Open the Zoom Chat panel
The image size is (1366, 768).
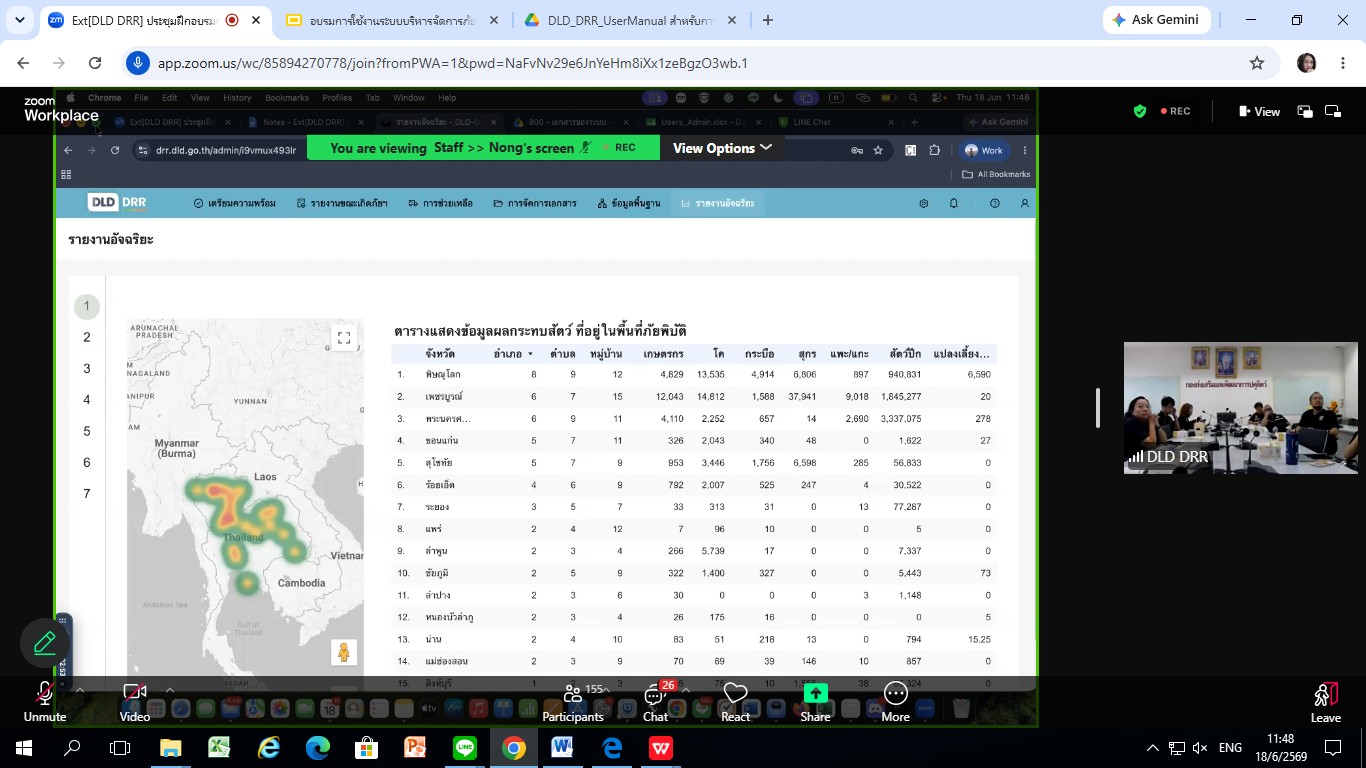pyautogui.click(x=656, y=702)
